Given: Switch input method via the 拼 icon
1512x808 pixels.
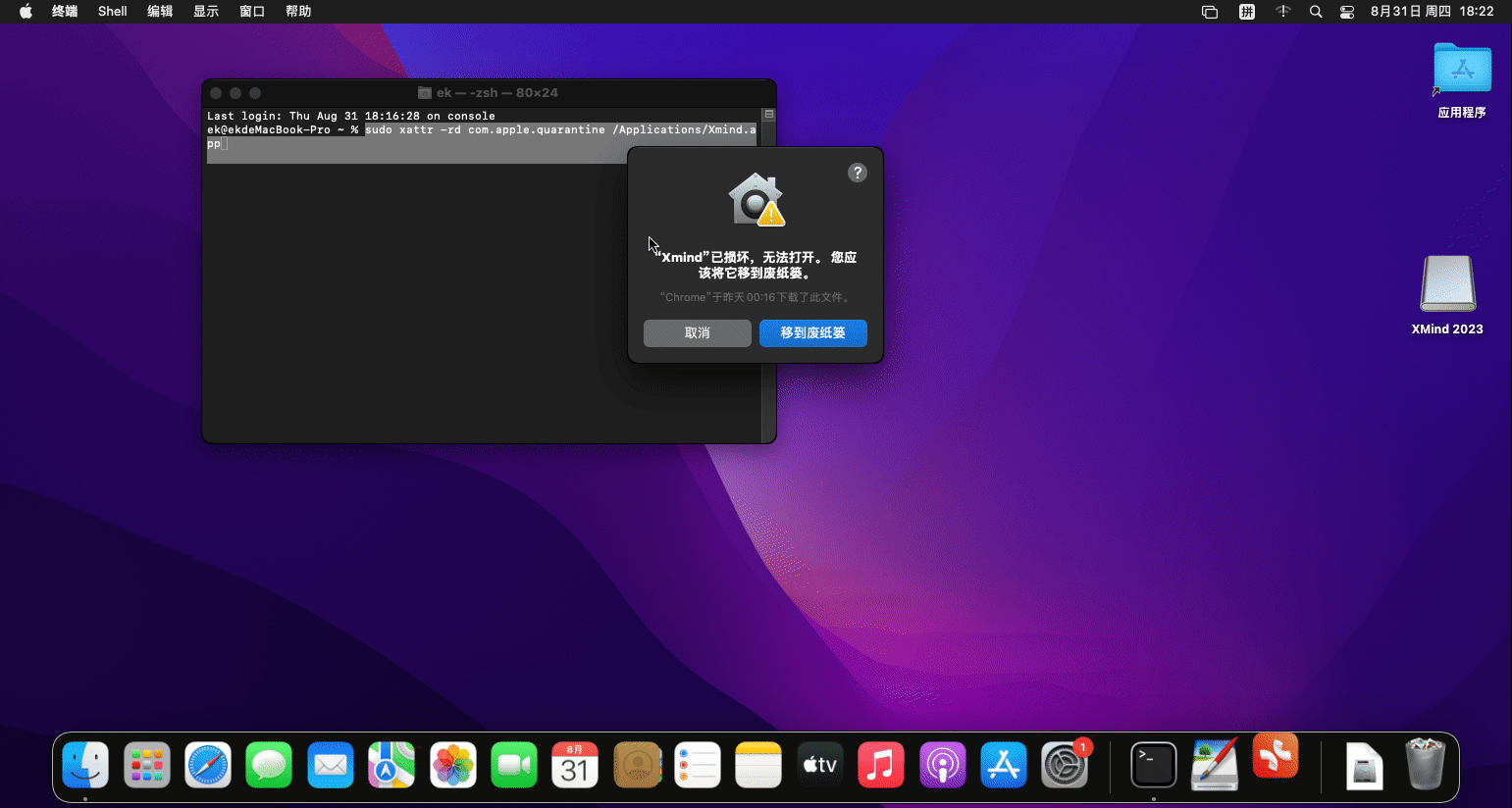Looking at the screenshot, I should (1247, 12).
